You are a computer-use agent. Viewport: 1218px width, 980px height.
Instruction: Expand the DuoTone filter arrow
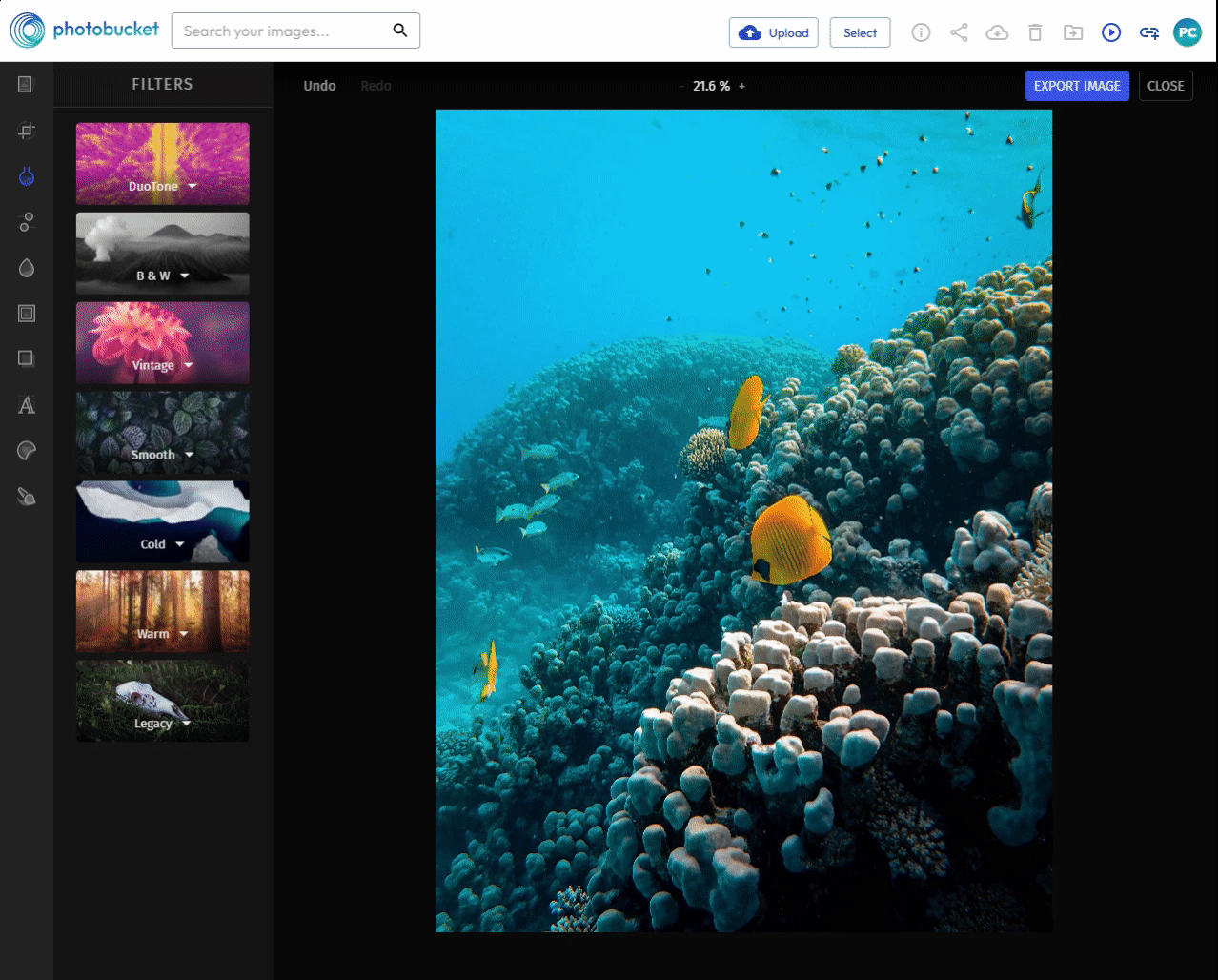click(x=193, y=186)
